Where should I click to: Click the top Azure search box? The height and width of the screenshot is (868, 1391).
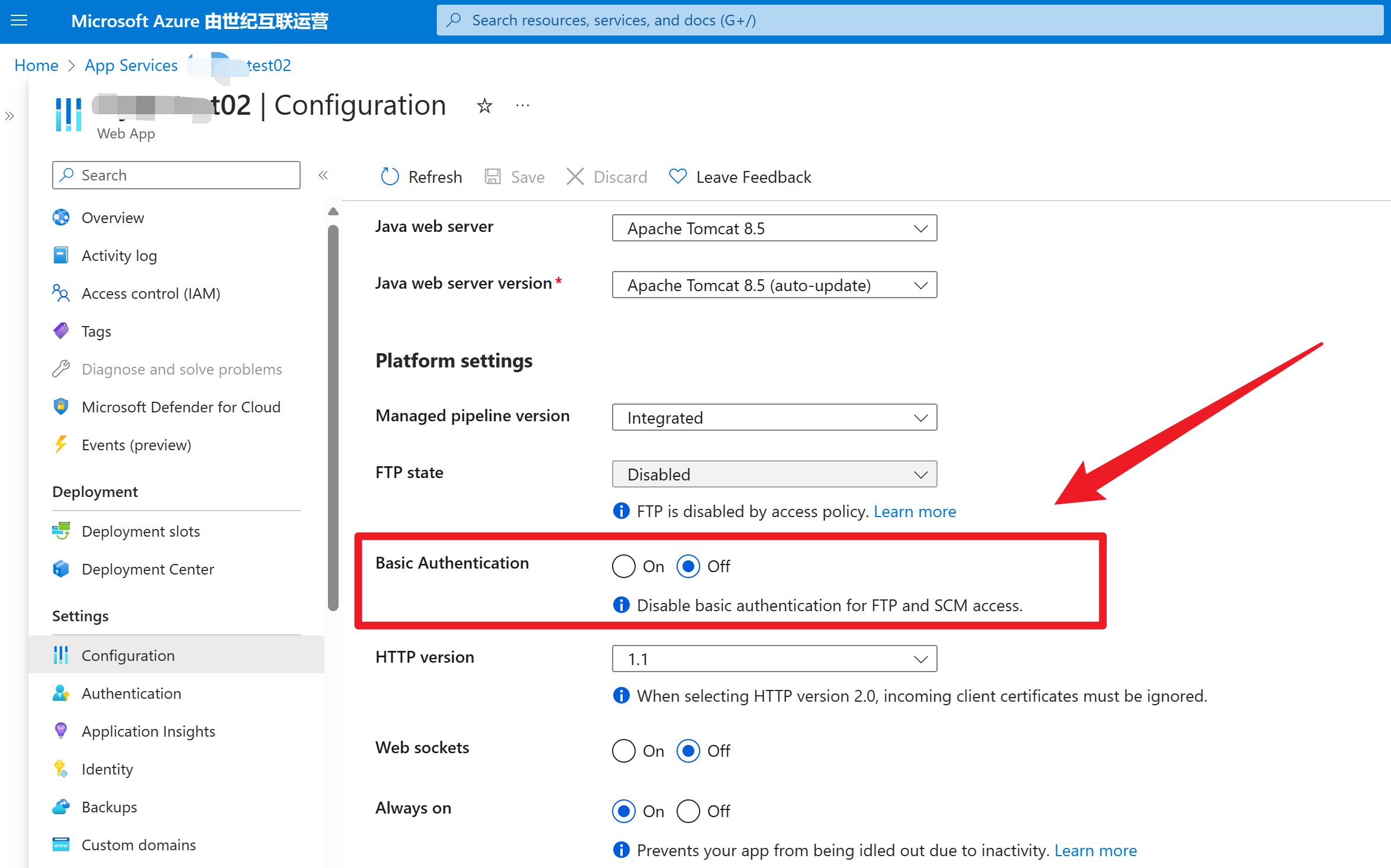click(x=909, y=21)
